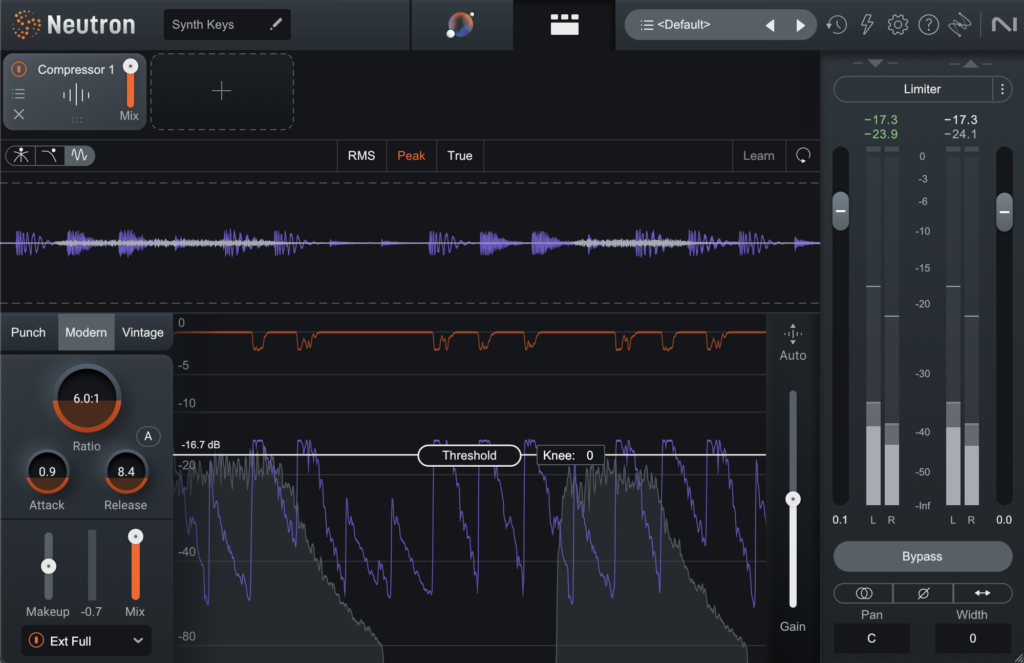Viewport: 1024px width, 663px height.
Task: Click the -16.7 dB threshold value
Action: [x=200, y=445]
